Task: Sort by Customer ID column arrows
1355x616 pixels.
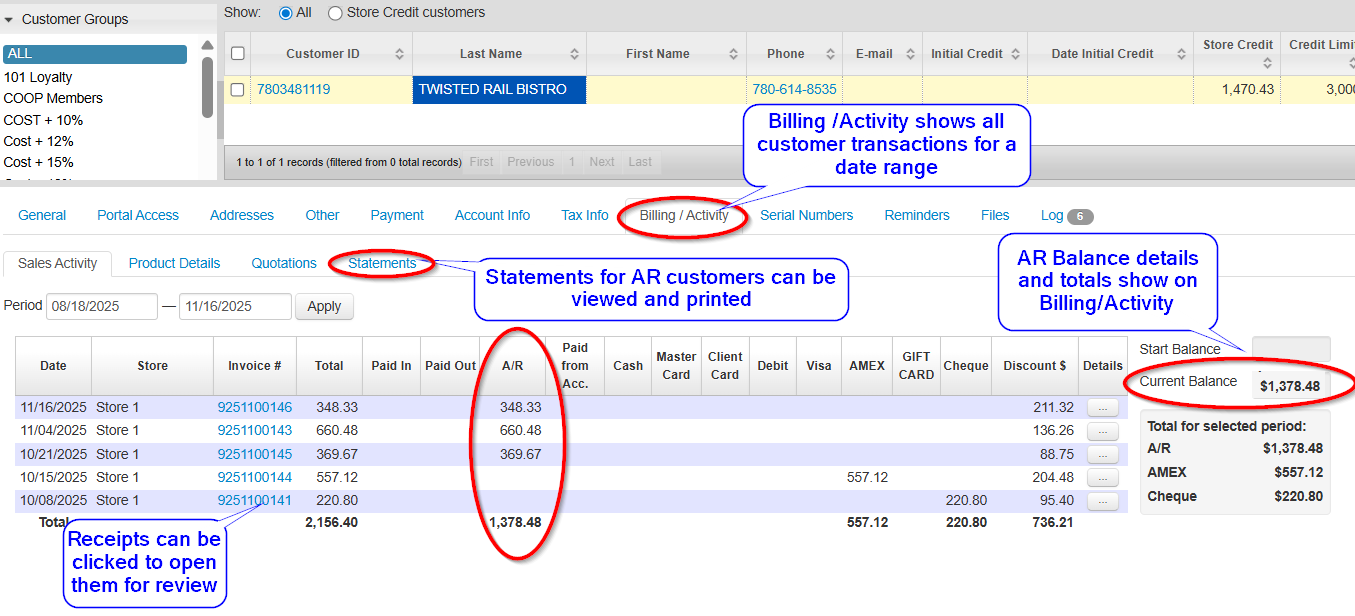Action: coord(400,54)
